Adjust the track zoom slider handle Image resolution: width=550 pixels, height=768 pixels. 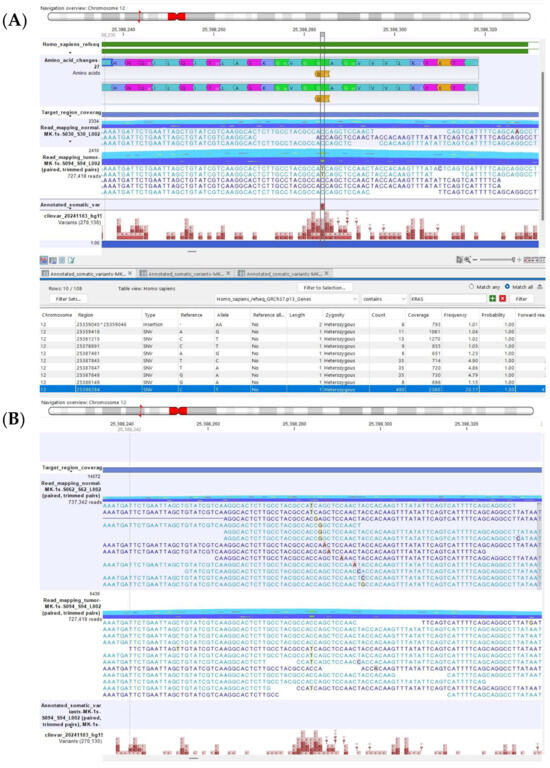coord(513,260)
